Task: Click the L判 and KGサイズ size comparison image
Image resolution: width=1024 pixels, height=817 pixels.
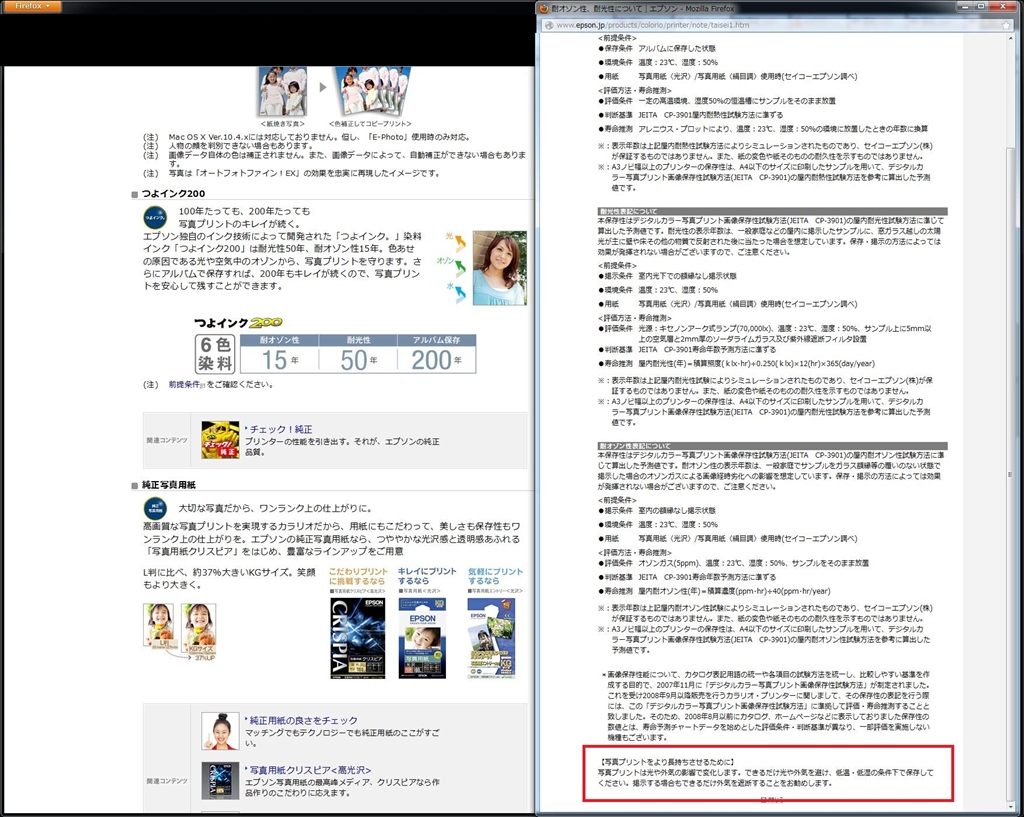Action: [x=180, y=631]
